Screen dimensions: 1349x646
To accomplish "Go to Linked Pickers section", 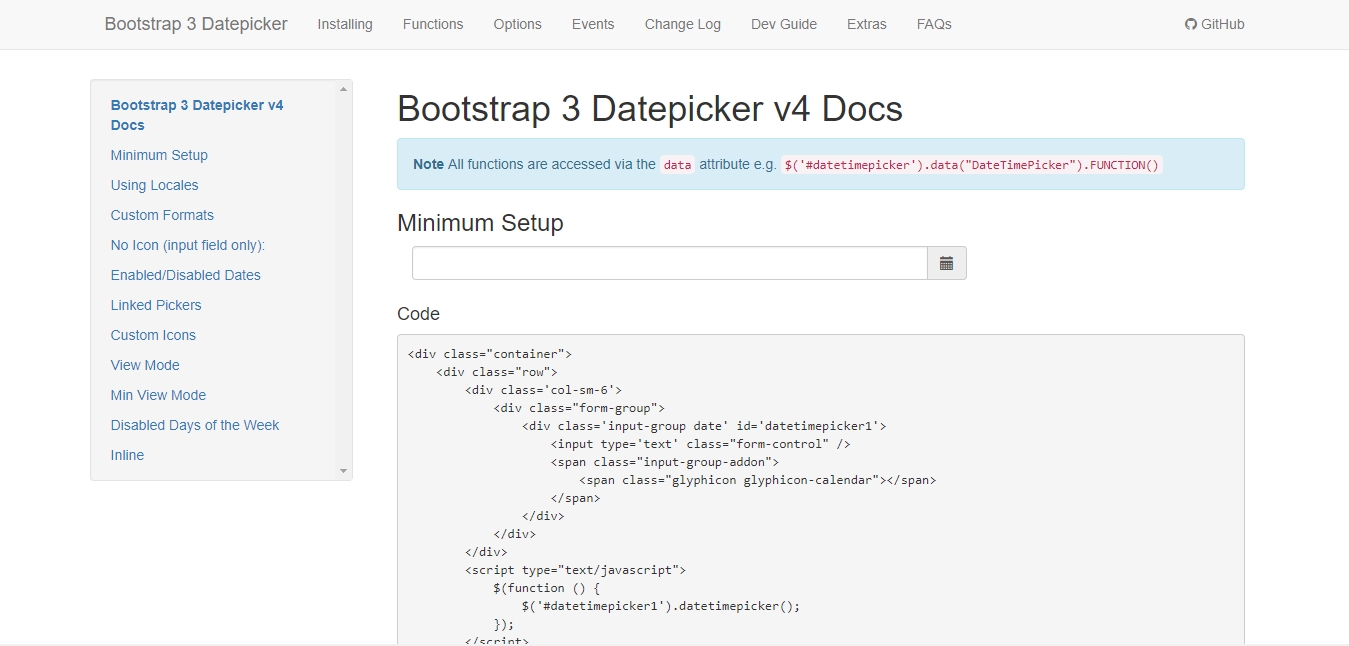I will 156,305.
